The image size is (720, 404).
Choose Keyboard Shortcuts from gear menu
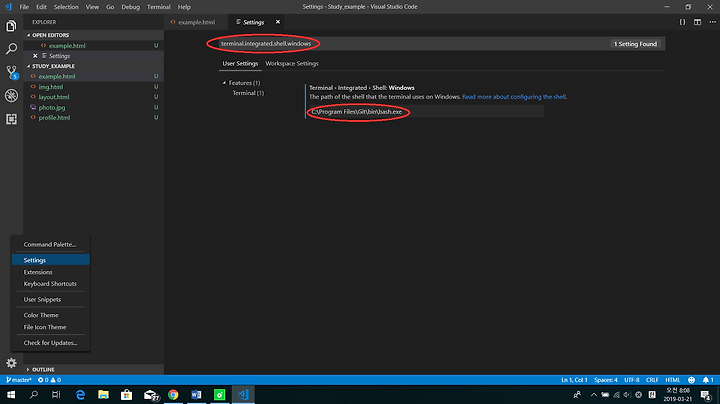[51, 284]
